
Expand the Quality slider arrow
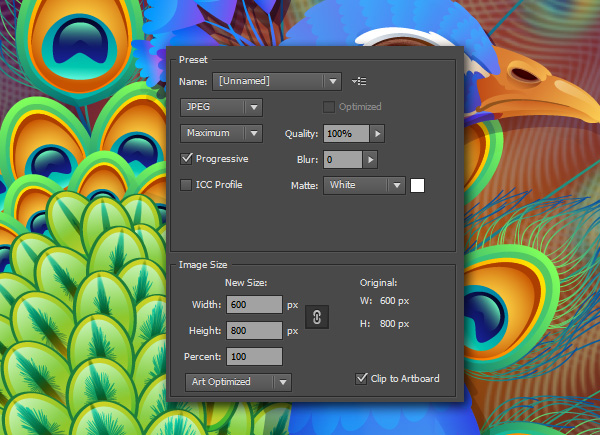pos(377,134)
